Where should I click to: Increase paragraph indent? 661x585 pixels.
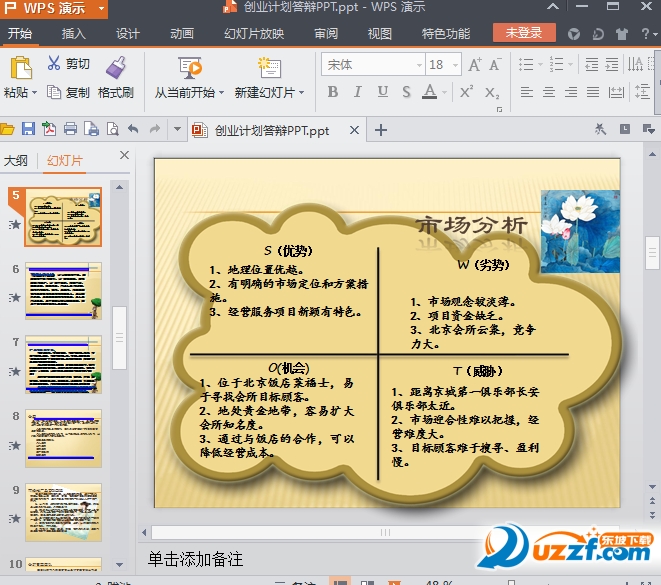click(x=612, y=64)
